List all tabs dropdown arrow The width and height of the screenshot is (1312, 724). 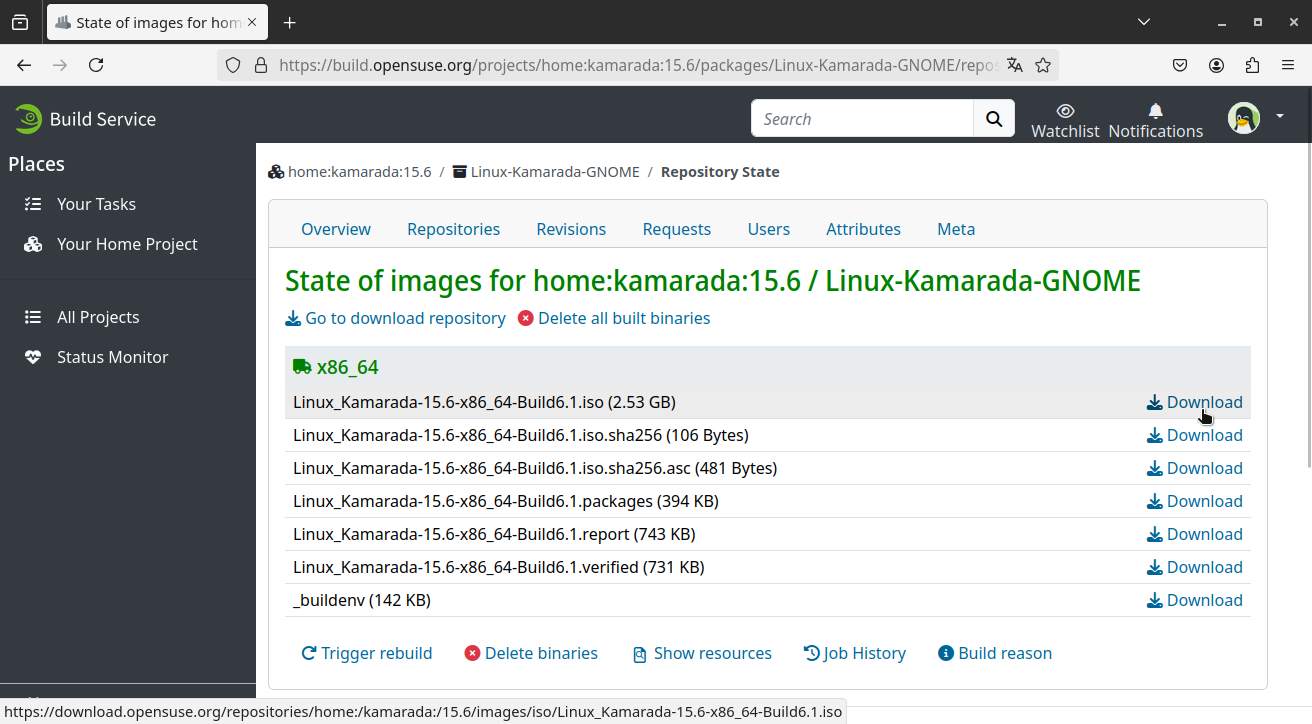pyautogui.click(x=1144, y=22)
